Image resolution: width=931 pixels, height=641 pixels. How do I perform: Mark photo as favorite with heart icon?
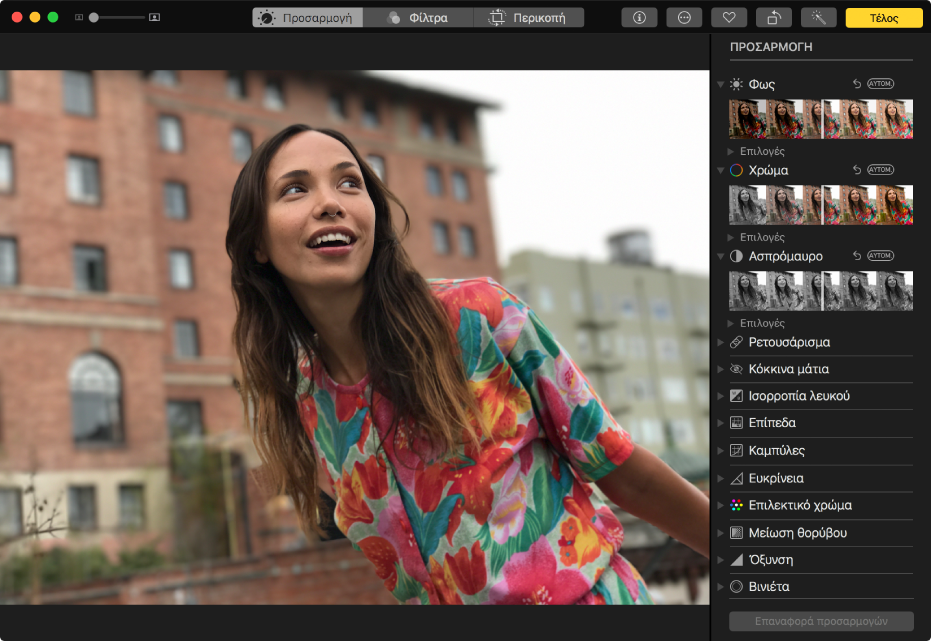pos(729,17)
